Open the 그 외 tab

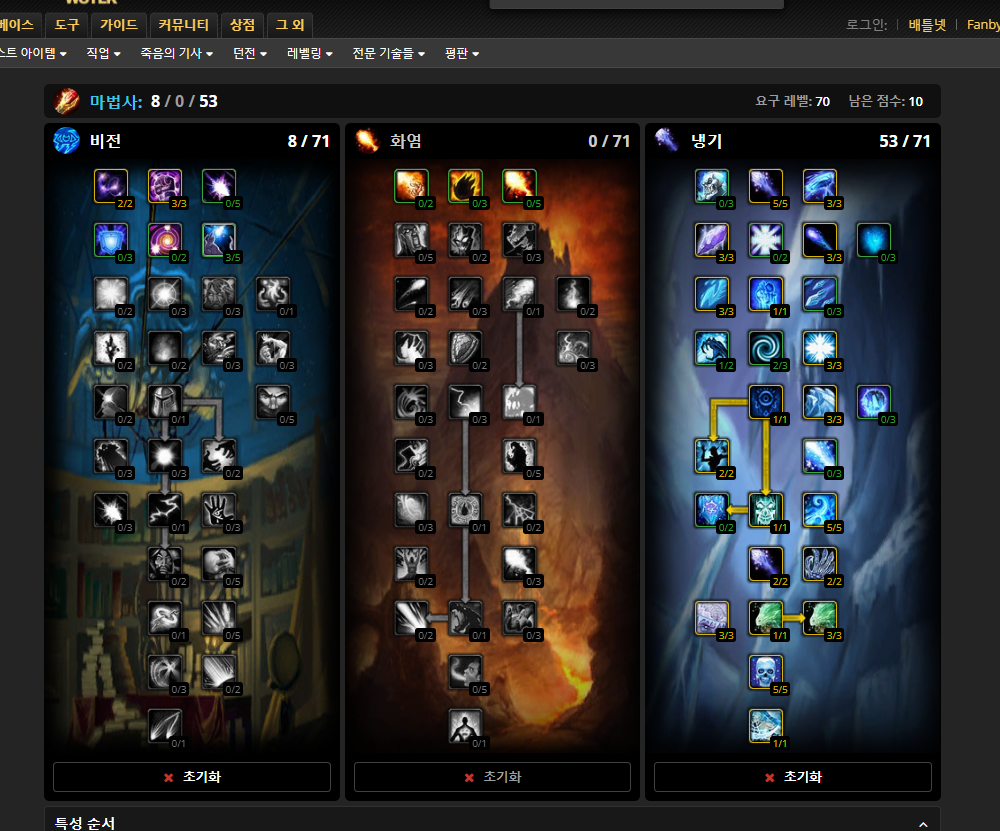[x=290, y=25]
